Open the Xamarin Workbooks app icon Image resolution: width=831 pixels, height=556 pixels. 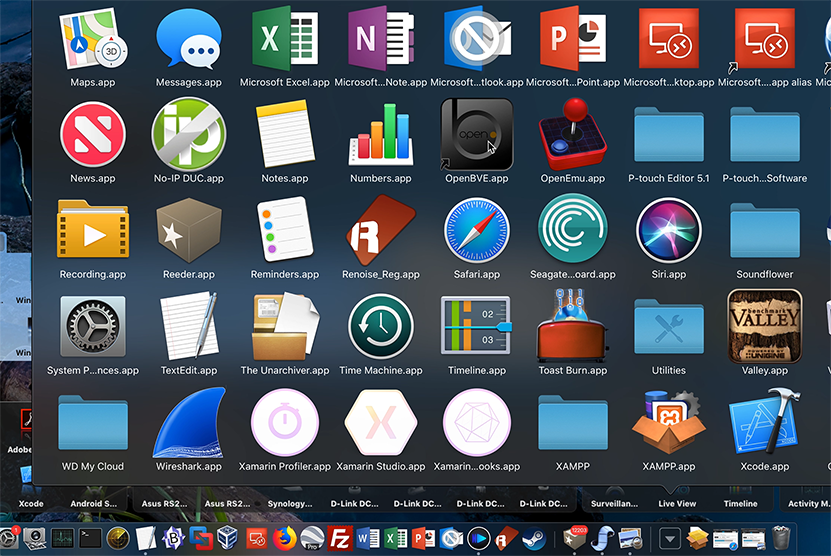click(x=476, y=422)
